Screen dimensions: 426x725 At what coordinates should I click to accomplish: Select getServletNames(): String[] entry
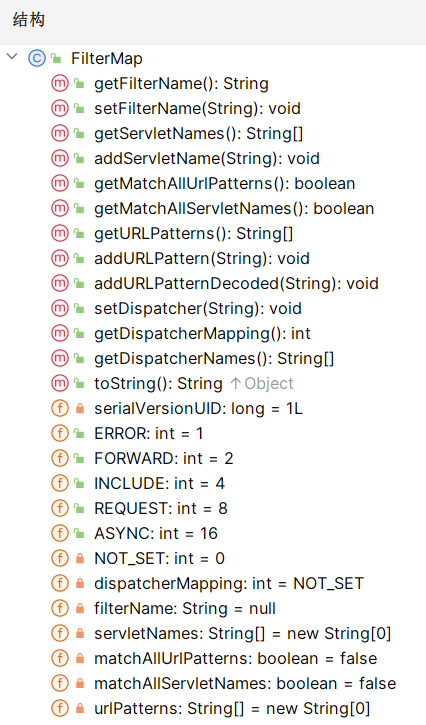(x=198, y=134)
